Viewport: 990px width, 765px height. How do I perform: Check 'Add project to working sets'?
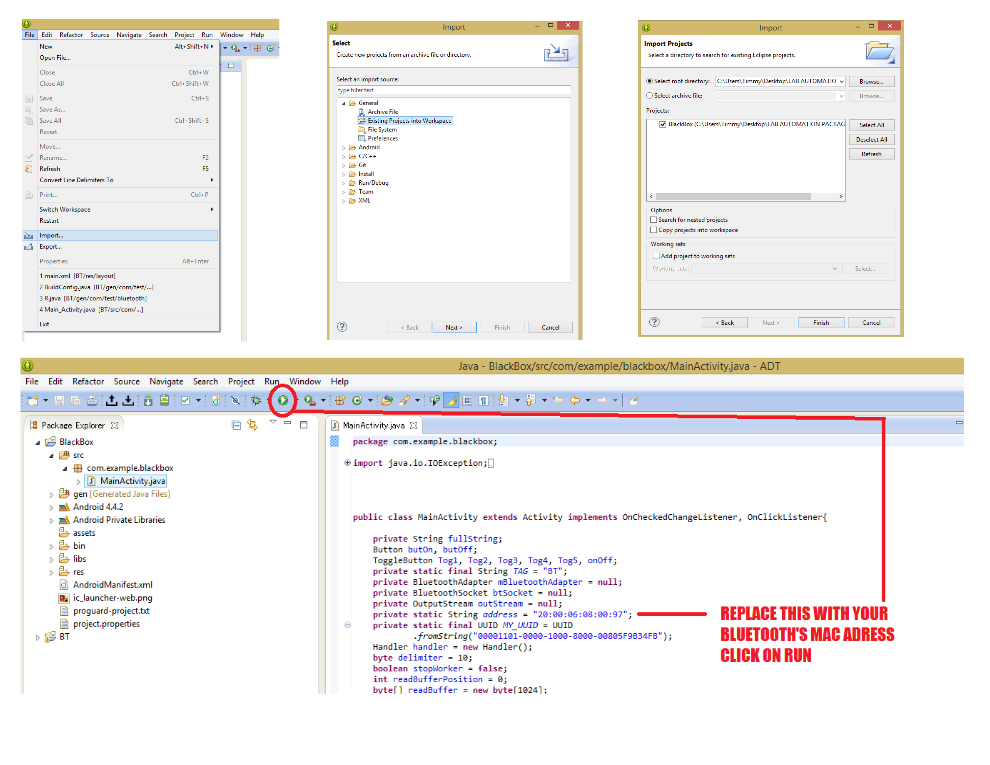(656, 256)
